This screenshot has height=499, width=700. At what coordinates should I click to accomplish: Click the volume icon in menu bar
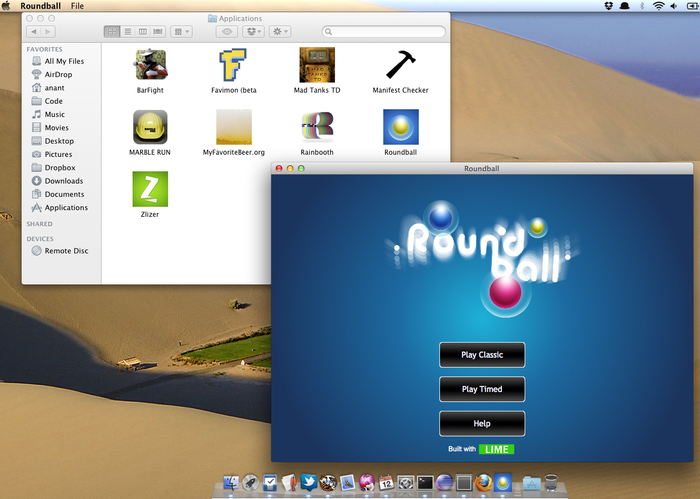674,6
